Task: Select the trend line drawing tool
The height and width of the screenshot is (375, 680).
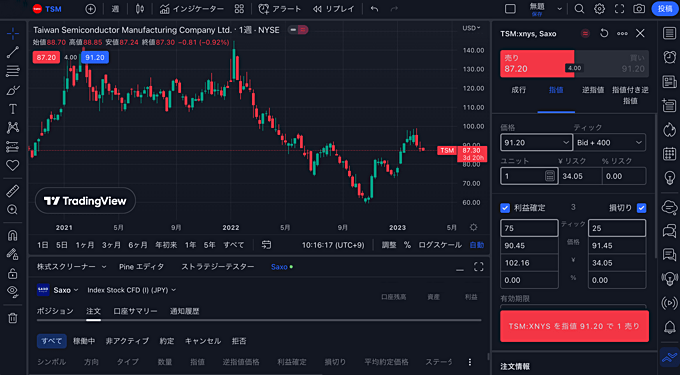Action: click(x=13, y=52)
